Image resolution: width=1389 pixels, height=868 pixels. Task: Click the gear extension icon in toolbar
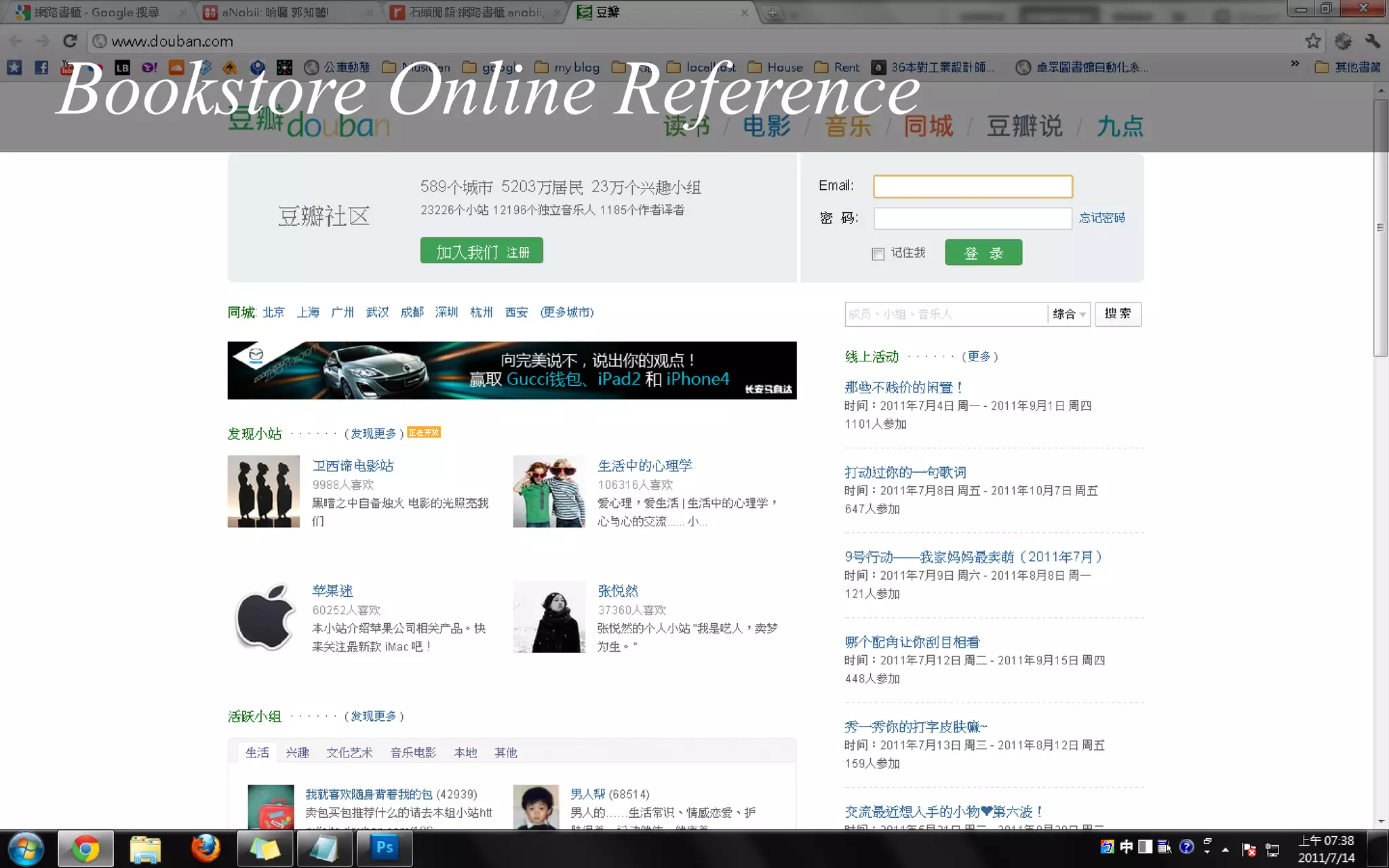point(1343,41)
